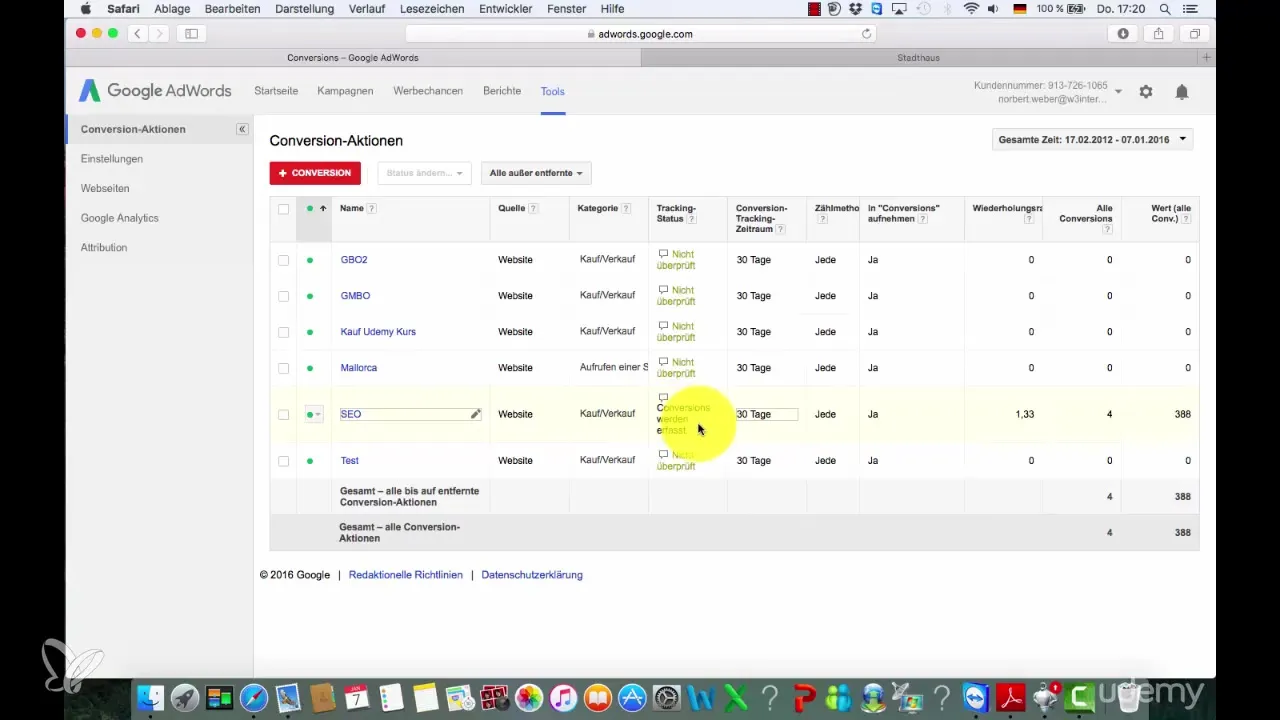Screen dimensions: 1280x720
Task: Select Attribution in the sidebar
Action: [x=105, y=247]
